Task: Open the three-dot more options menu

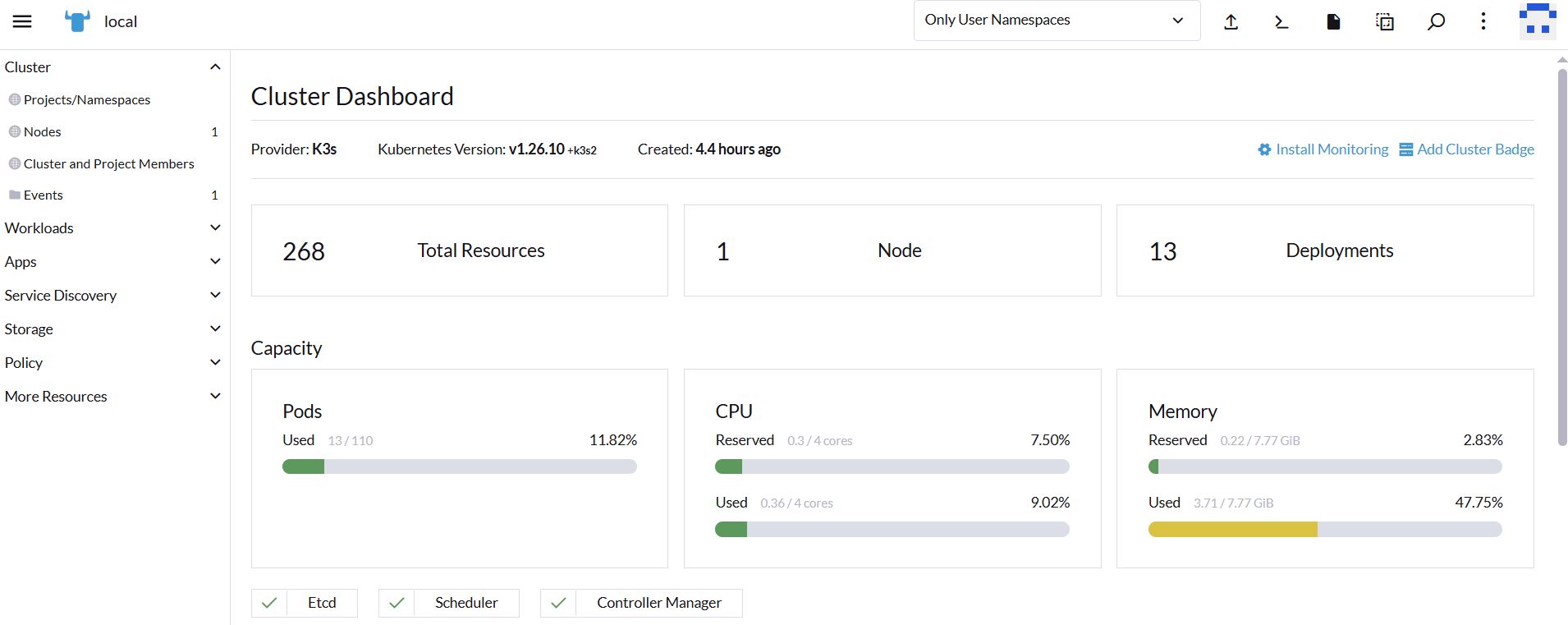Action: click(x=1483, y=21)
